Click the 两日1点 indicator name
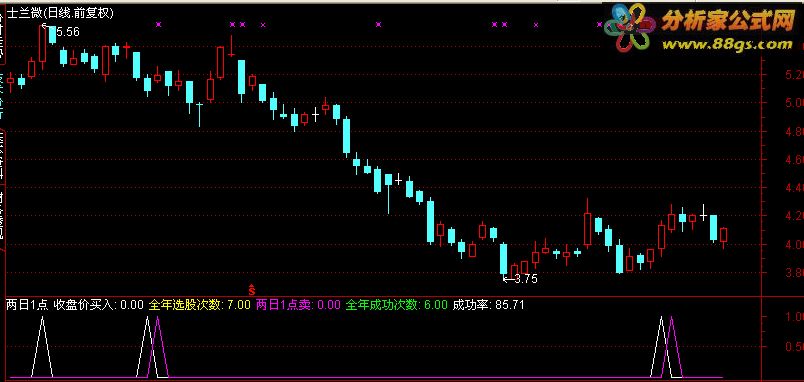 (x=27, y=306)
